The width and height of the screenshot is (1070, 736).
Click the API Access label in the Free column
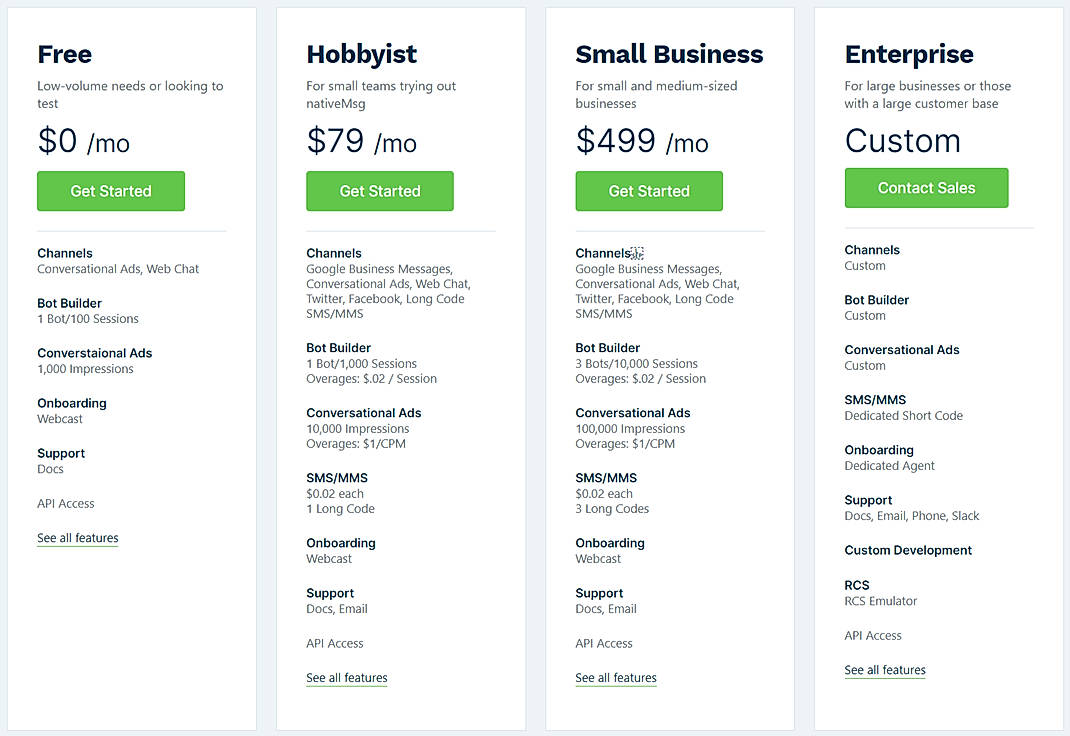point(65,503)
